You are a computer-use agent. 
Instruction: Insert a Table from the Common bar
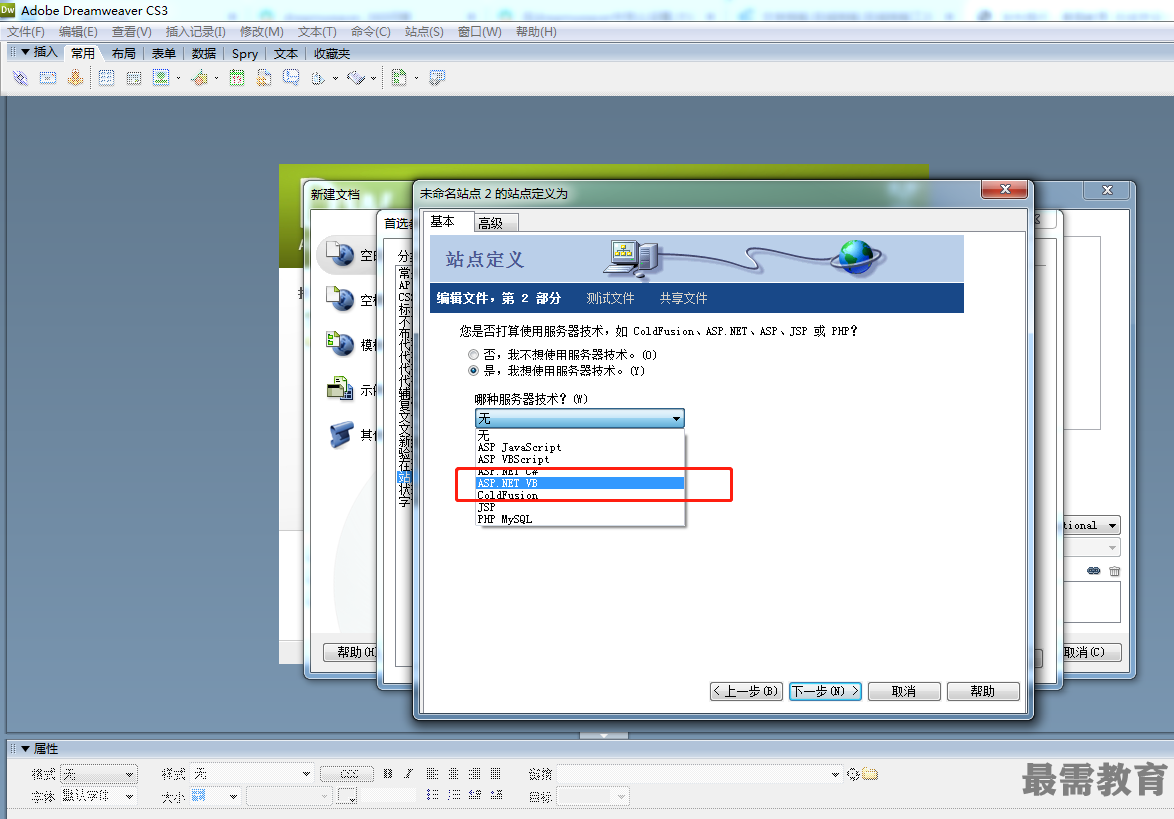tap(106, 78)
